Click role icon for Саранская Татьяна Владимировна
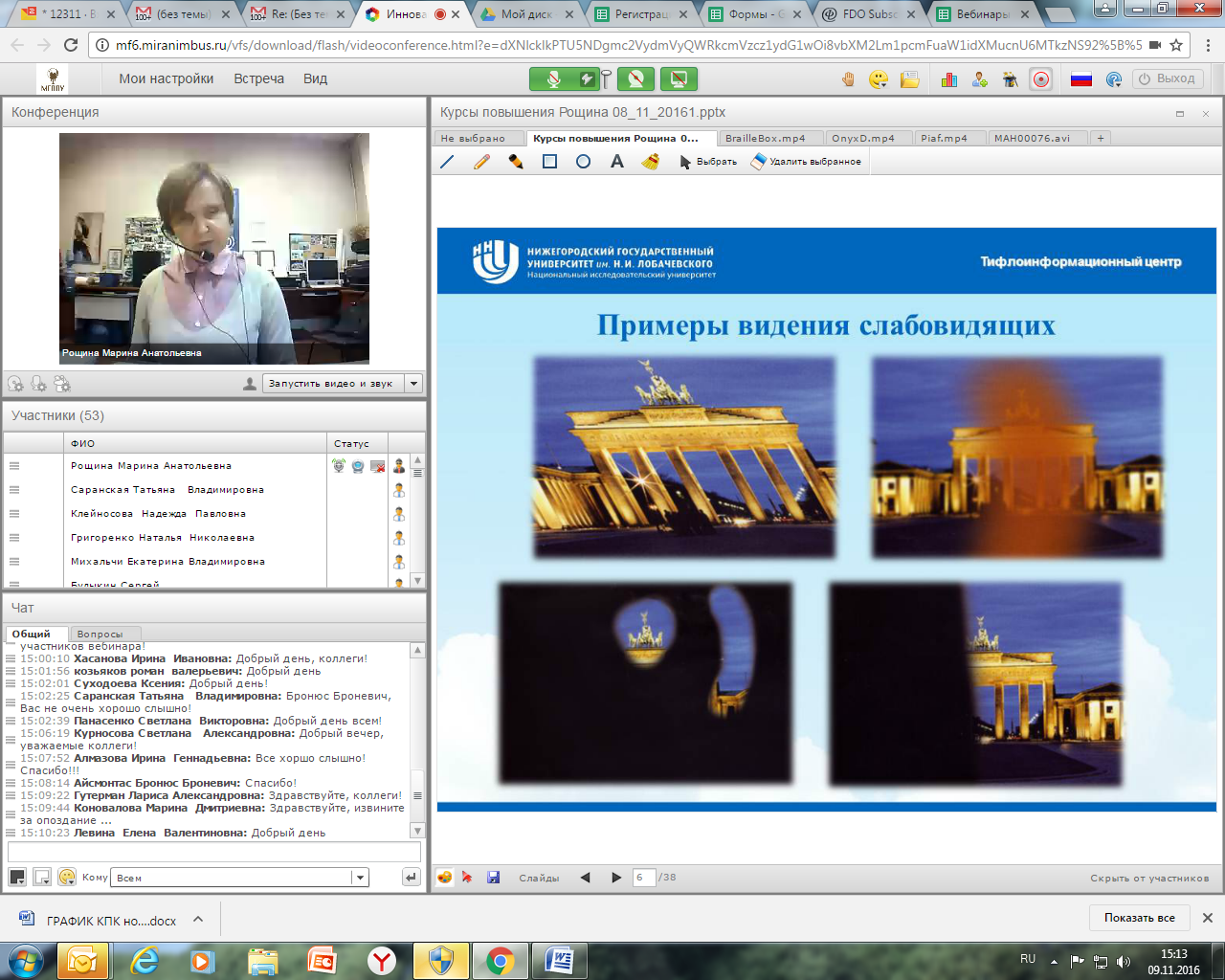The height and width of the screenshot is (980, 1225). 399,490
